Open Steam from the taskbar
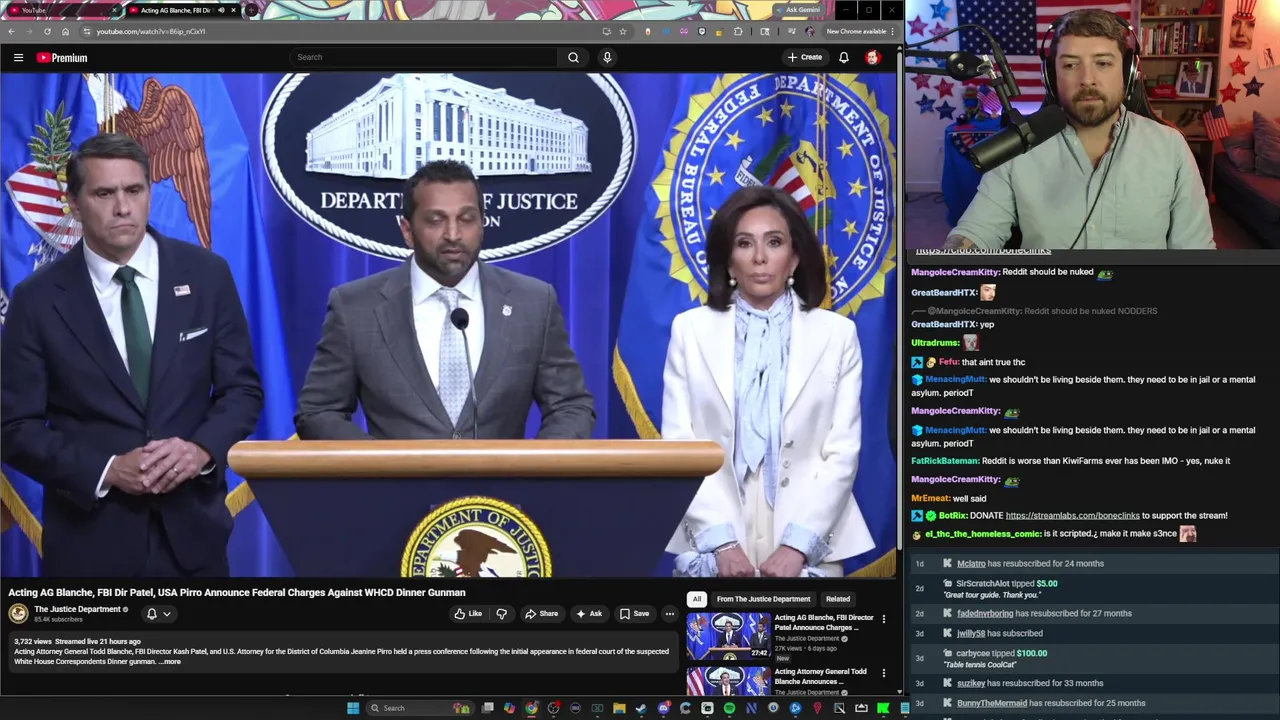This screenshot has height=720, width=1280. coord(641,708)
